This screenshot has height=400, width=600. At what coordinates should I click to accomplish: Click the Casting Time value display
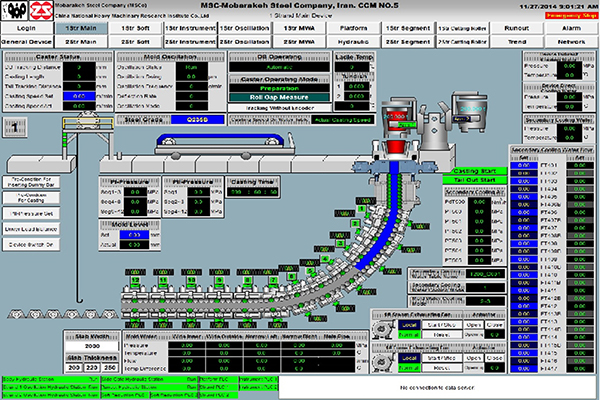(253, 192)
